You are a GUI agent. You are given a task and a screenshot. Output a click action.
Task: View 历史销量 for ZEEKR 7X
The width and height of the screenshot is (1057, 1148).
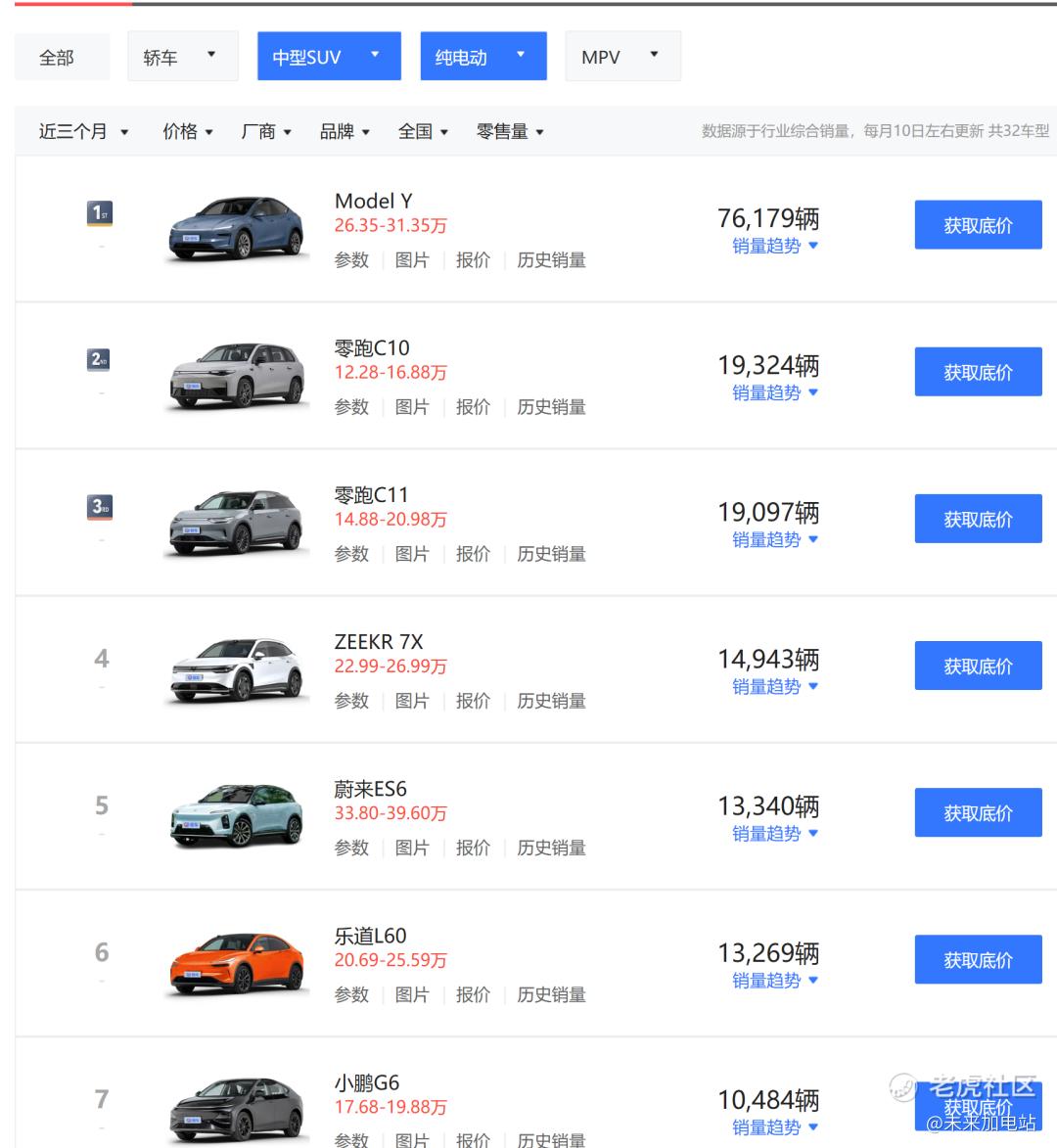coord(551,702)
